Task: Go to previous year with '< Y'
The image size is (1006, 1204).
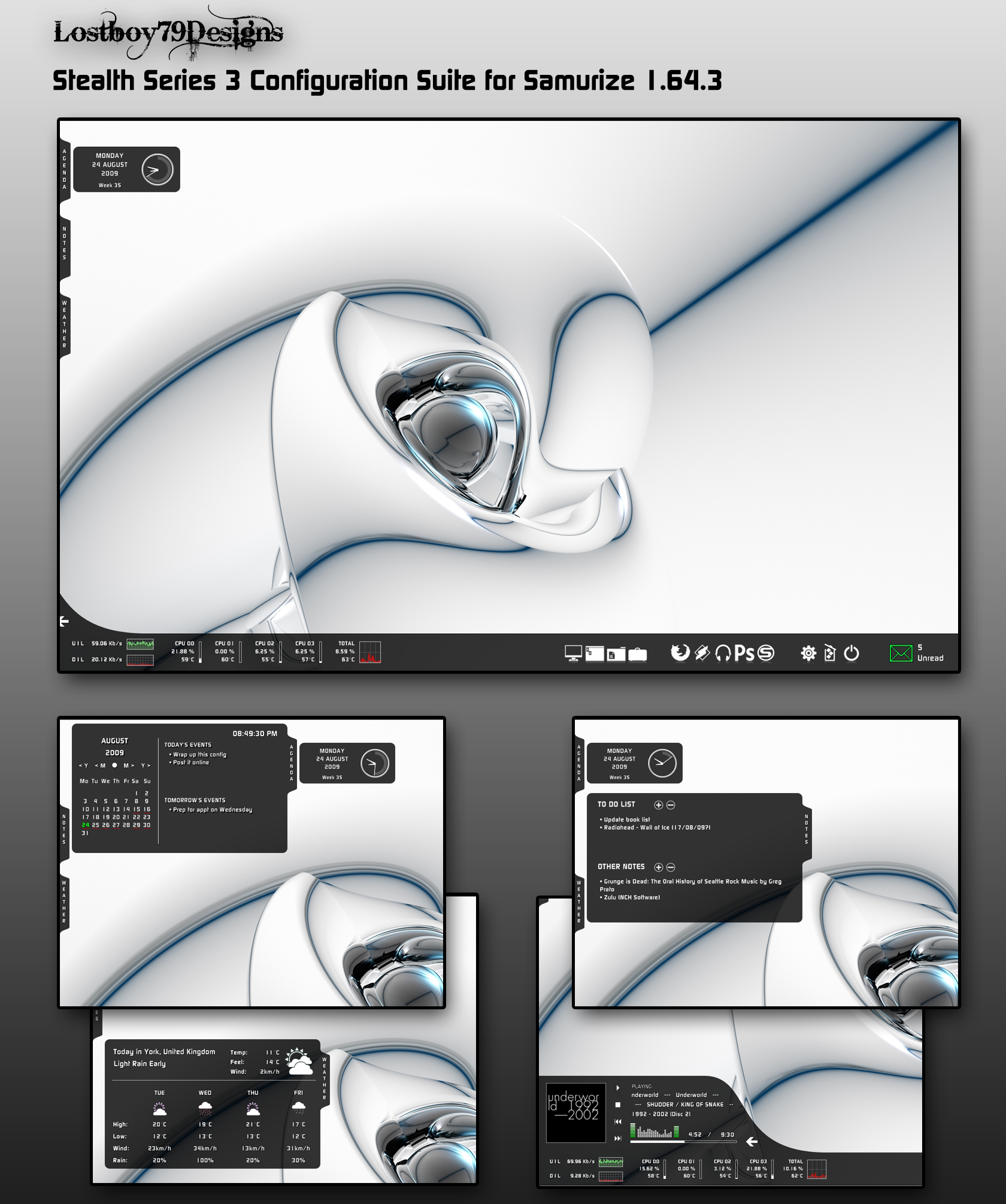Action: [83, 766]
